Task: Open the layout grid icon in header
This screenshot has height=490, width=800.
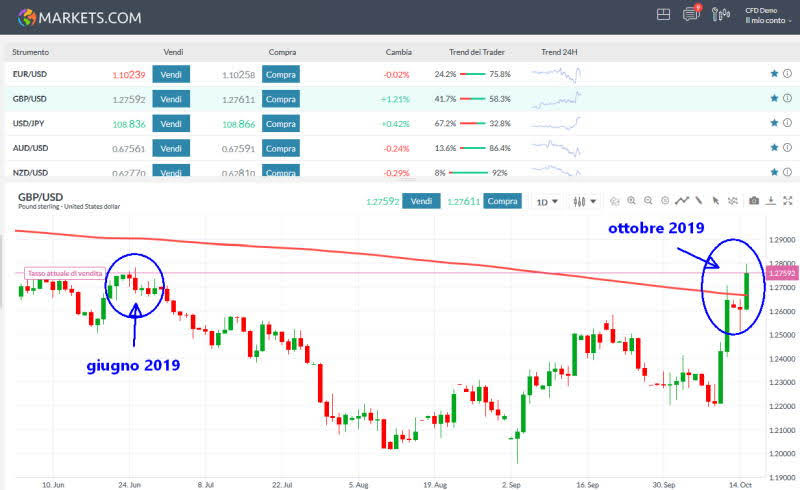Action: pos(663,14)
